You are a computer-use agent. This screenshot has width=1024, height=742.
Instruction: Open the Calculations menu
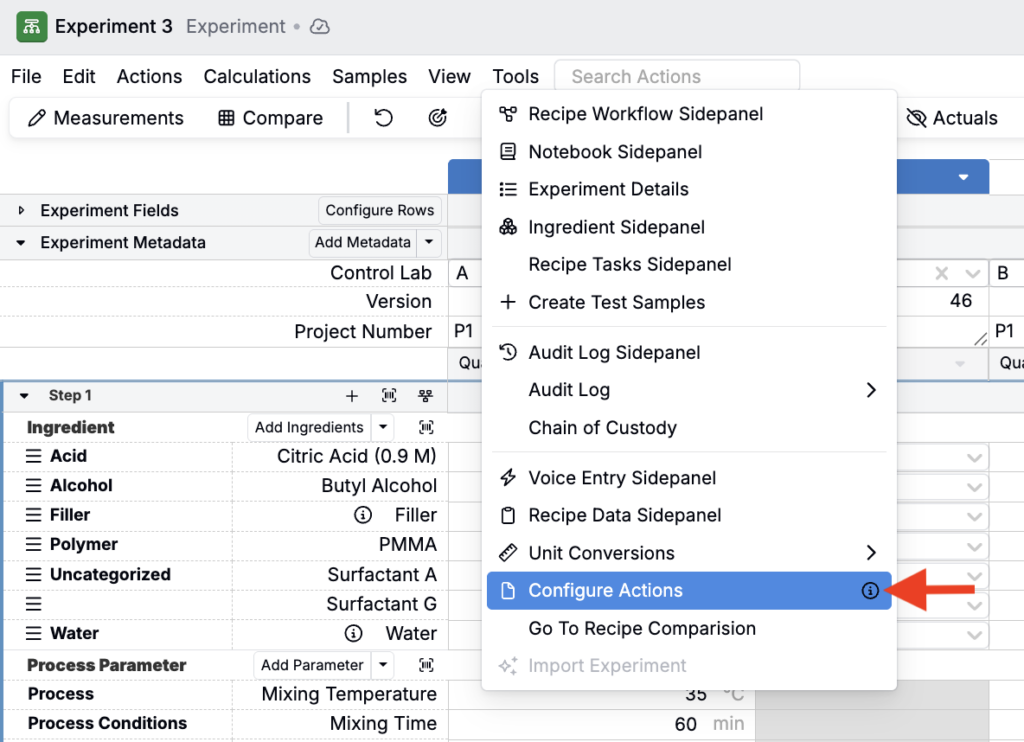(257, 77)
